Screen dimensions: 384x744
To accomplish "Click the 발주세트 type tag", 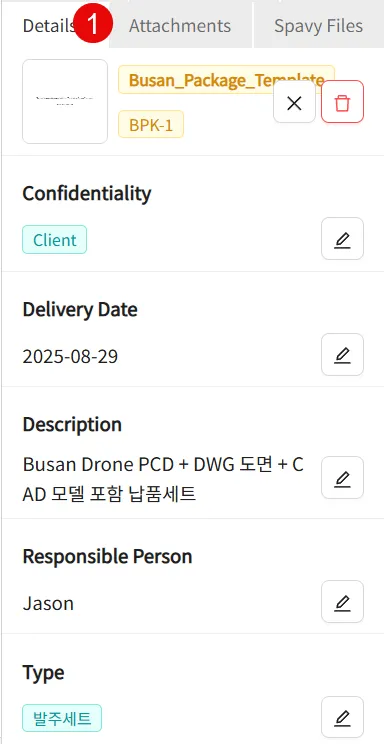I will pyautogui.click(x=62, y=718).
